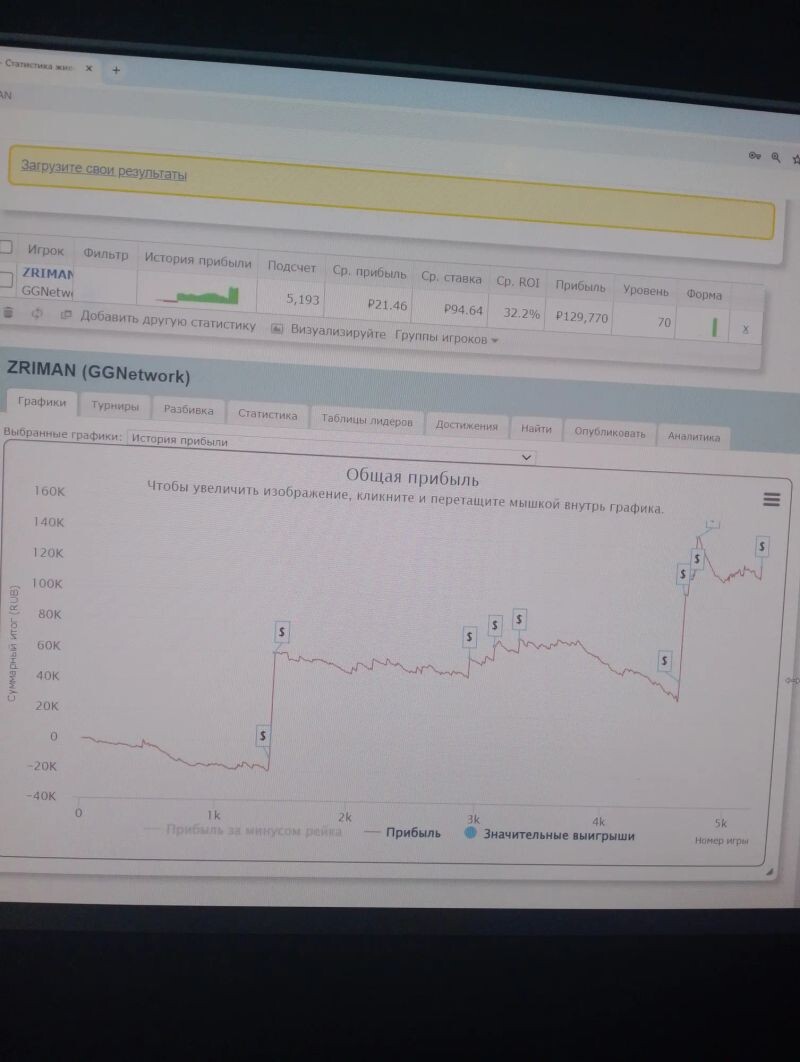Click the trash icon below player row

click(x=8, y=313)
